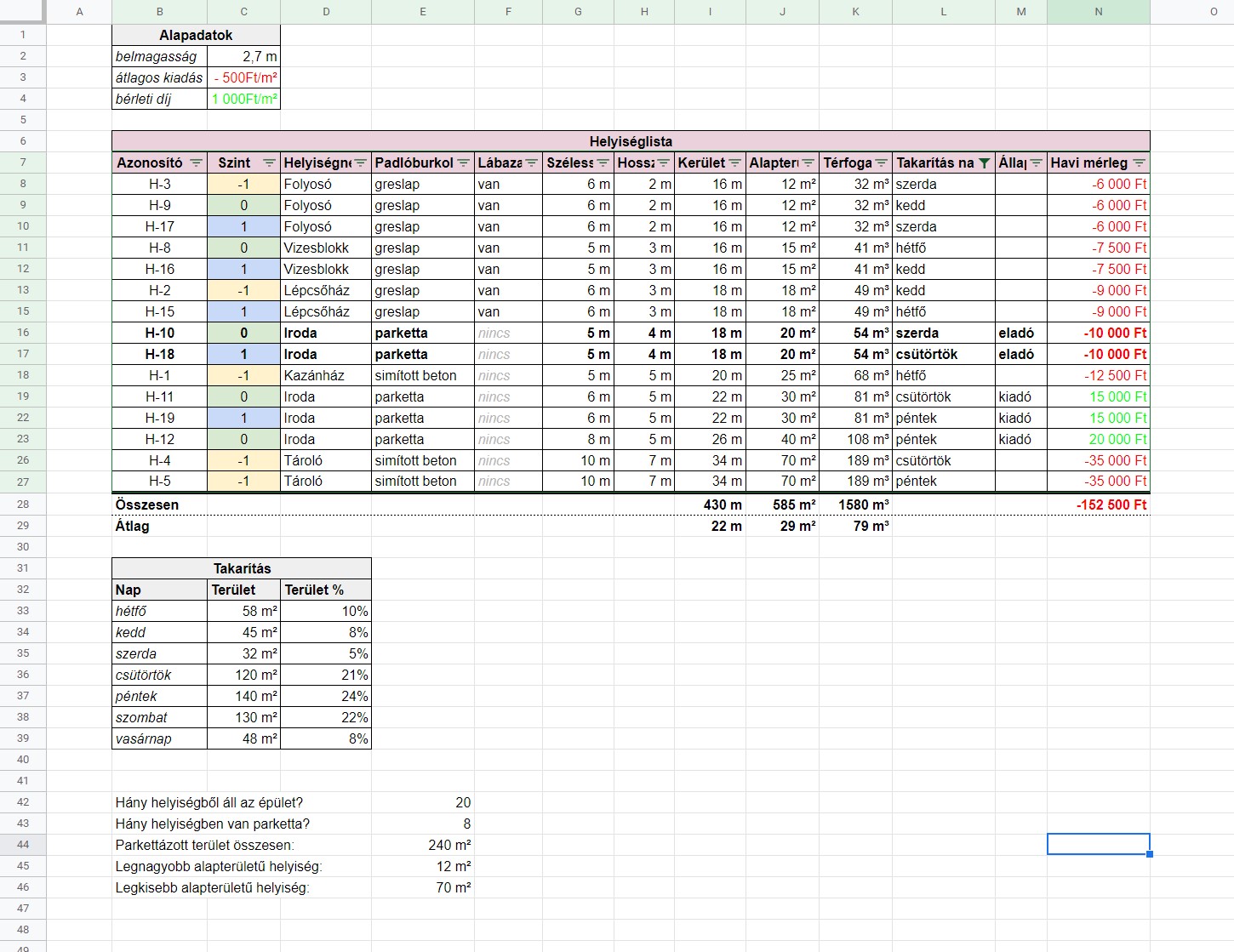Open the Padlóburkolat column filter icon
This screenshot has height=952, width=1234.
coord(463,162)
